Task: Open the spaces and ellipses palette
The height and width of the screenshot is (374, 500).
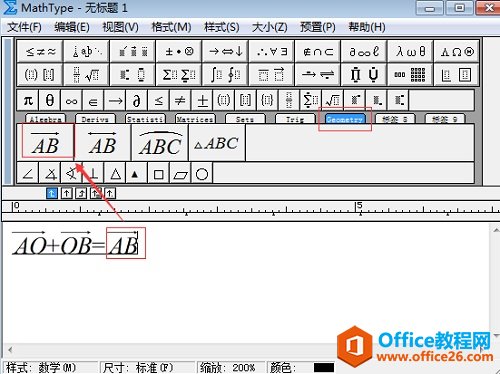Action: pyautogui.click(x=86, y=51)
